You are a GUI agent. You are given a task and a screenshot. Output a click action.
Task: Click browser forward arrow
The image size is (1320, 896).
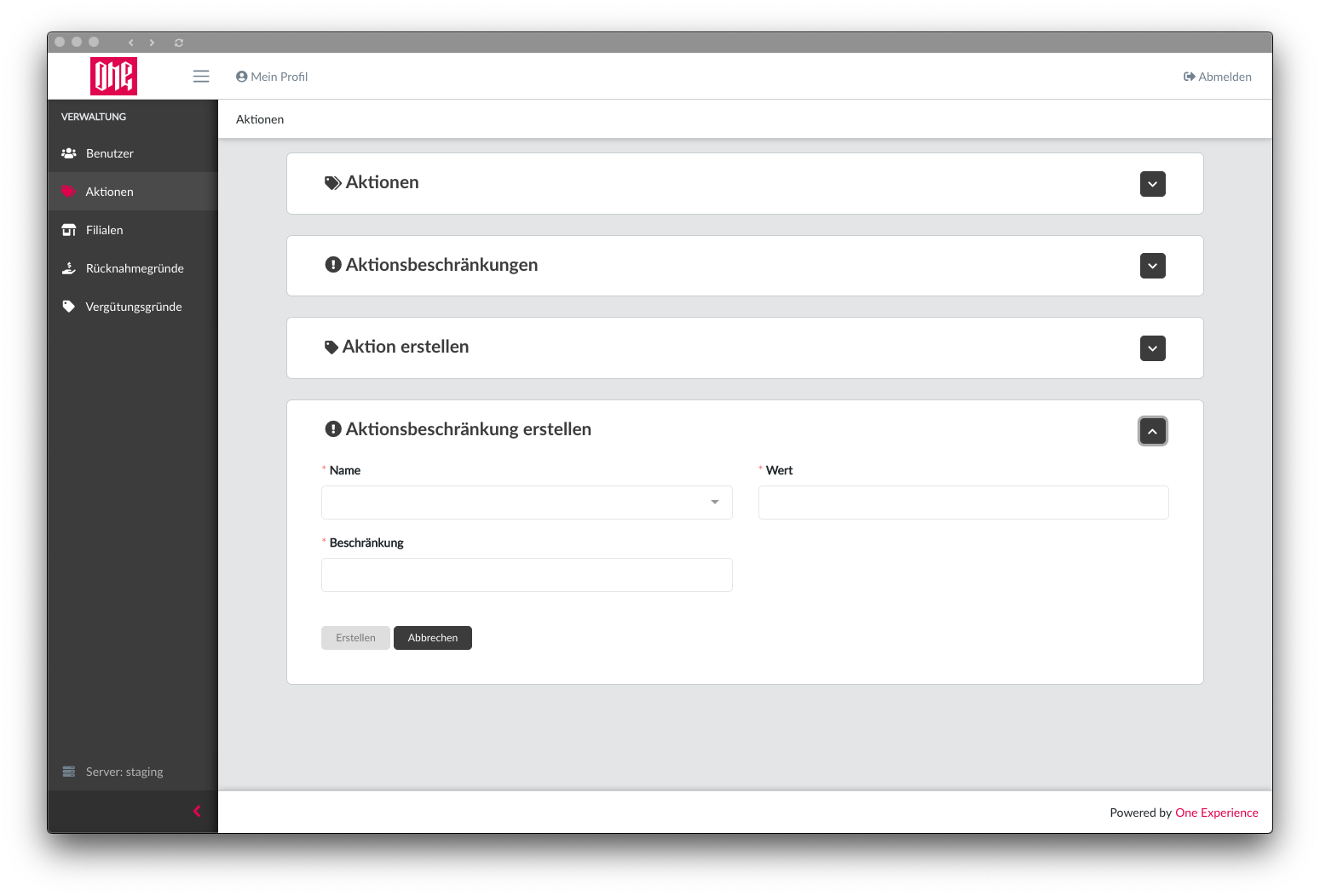pyautogui.click(x=152, y=43)
